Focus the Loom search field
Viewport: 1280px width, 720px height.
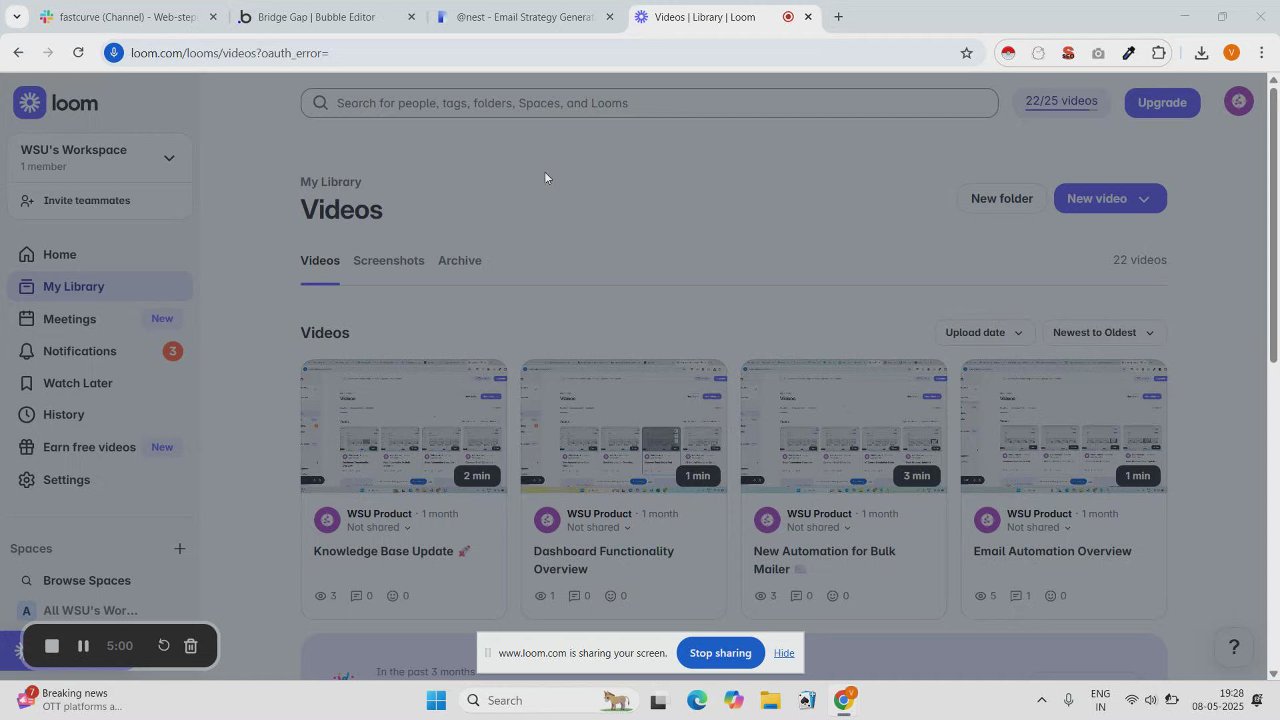click(x=649, y=103)
